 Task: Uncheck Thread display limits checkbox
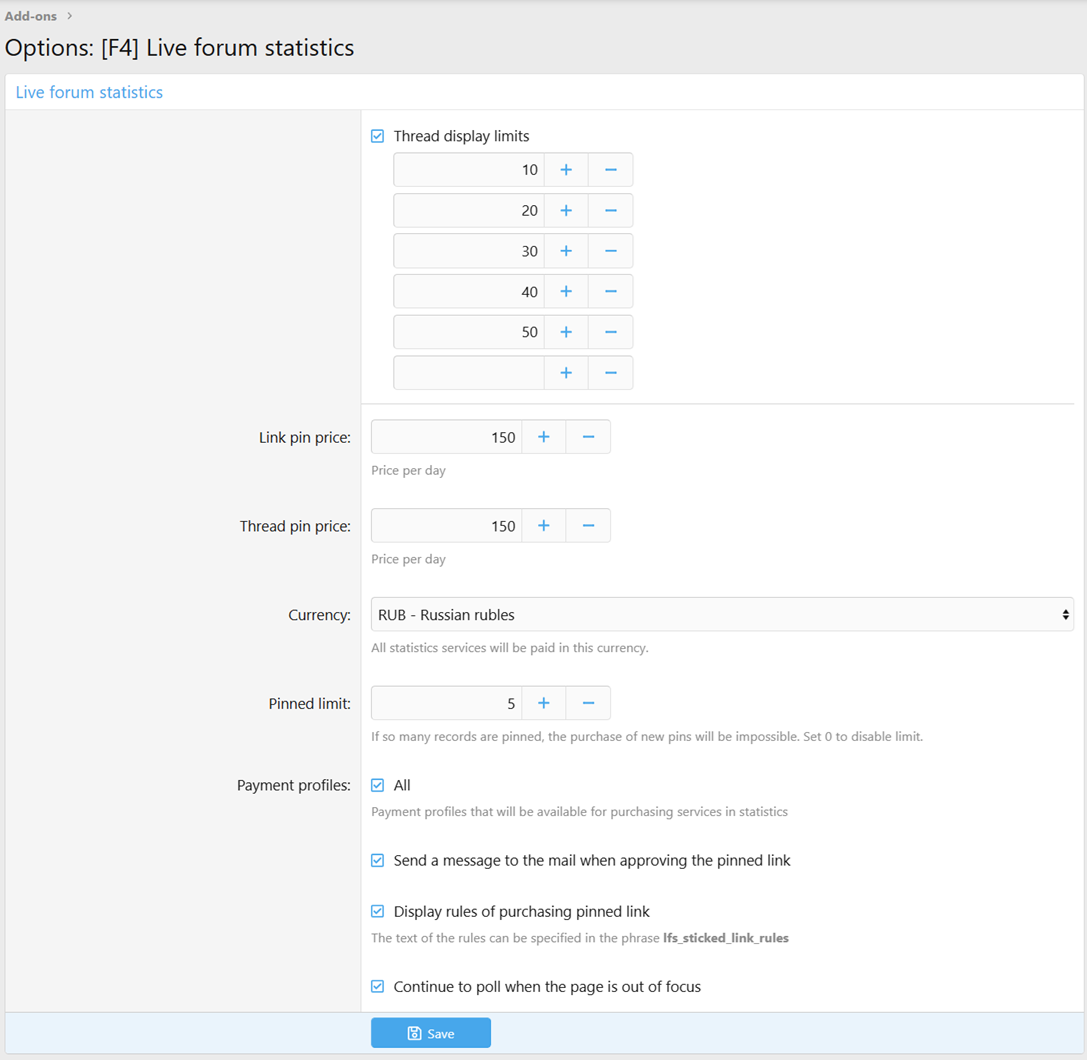(378, 136)
